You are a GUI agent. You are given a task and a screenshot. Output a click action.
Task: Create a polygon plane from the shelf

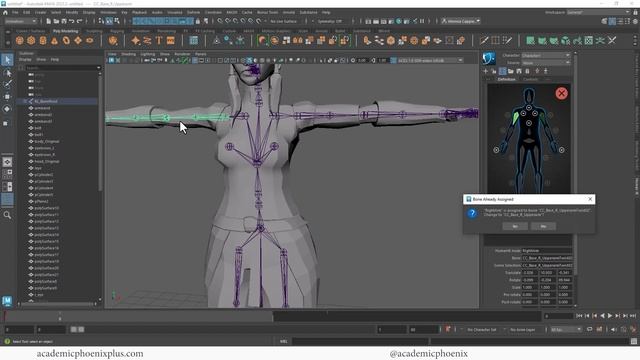pyautogui.click(x=78, y=40)
